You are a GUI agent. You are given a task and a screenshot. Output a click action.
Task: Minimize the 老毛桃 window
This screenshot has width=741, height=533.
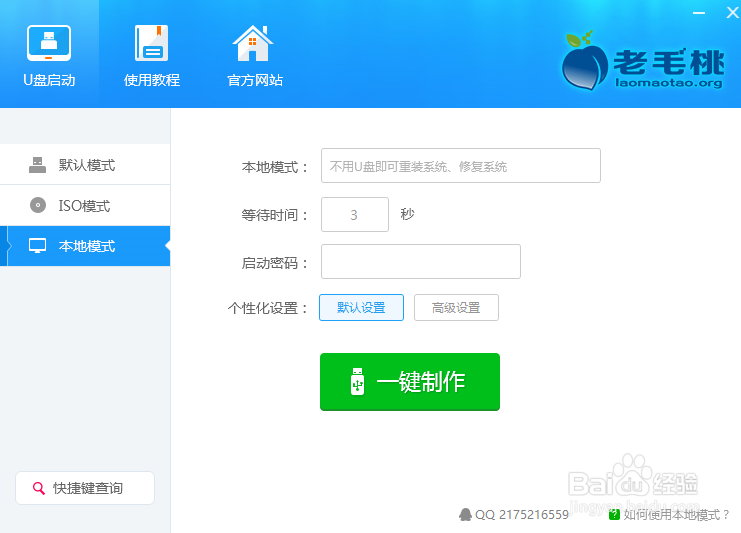[x=699, y=13]
